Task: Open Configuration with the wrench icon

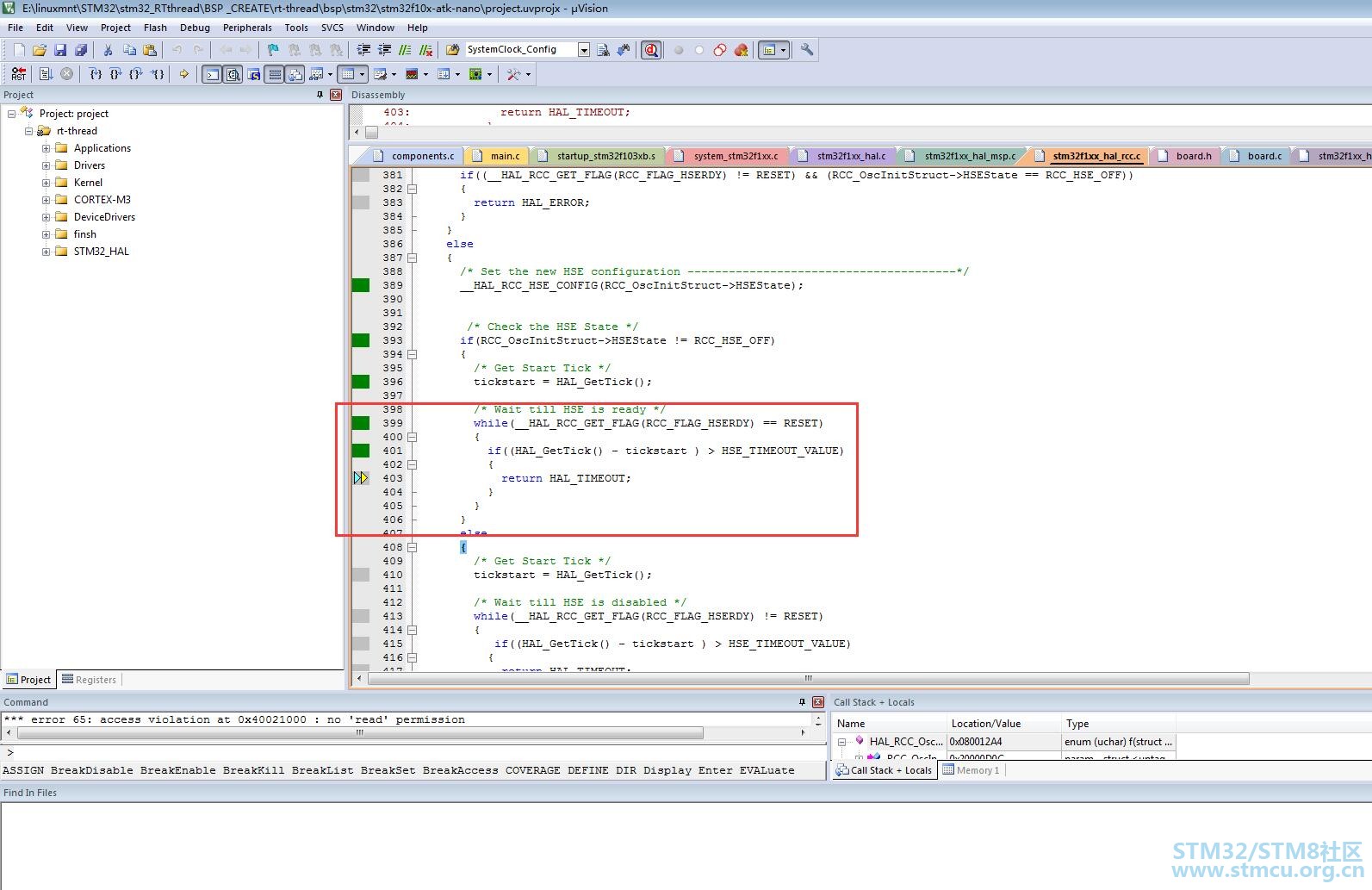Action: point(807,50)
